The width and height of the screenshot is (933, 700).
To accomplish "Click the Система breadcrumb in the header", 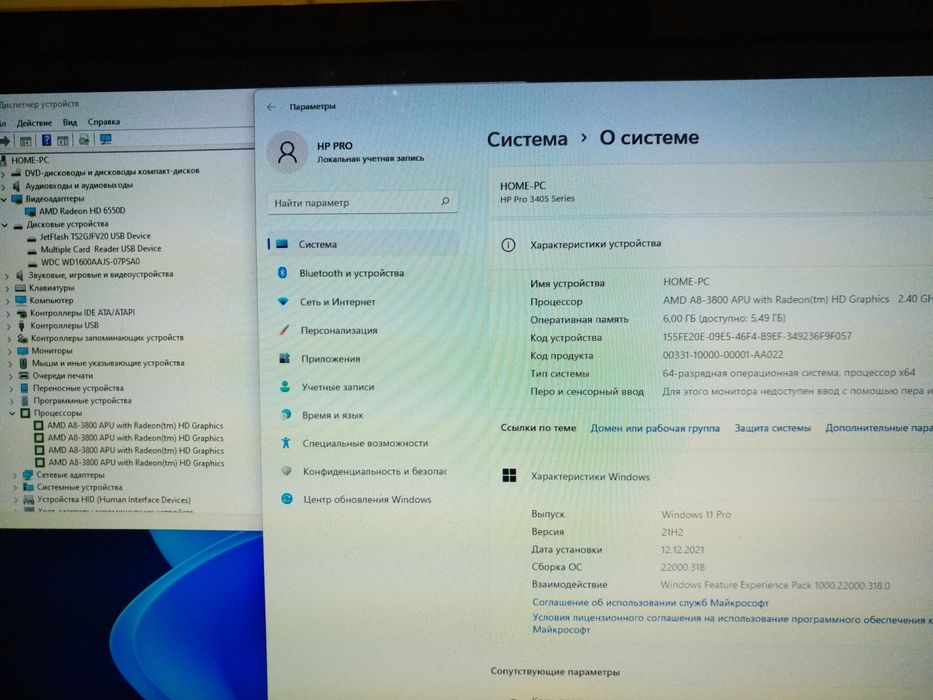I will pos(527,139).
